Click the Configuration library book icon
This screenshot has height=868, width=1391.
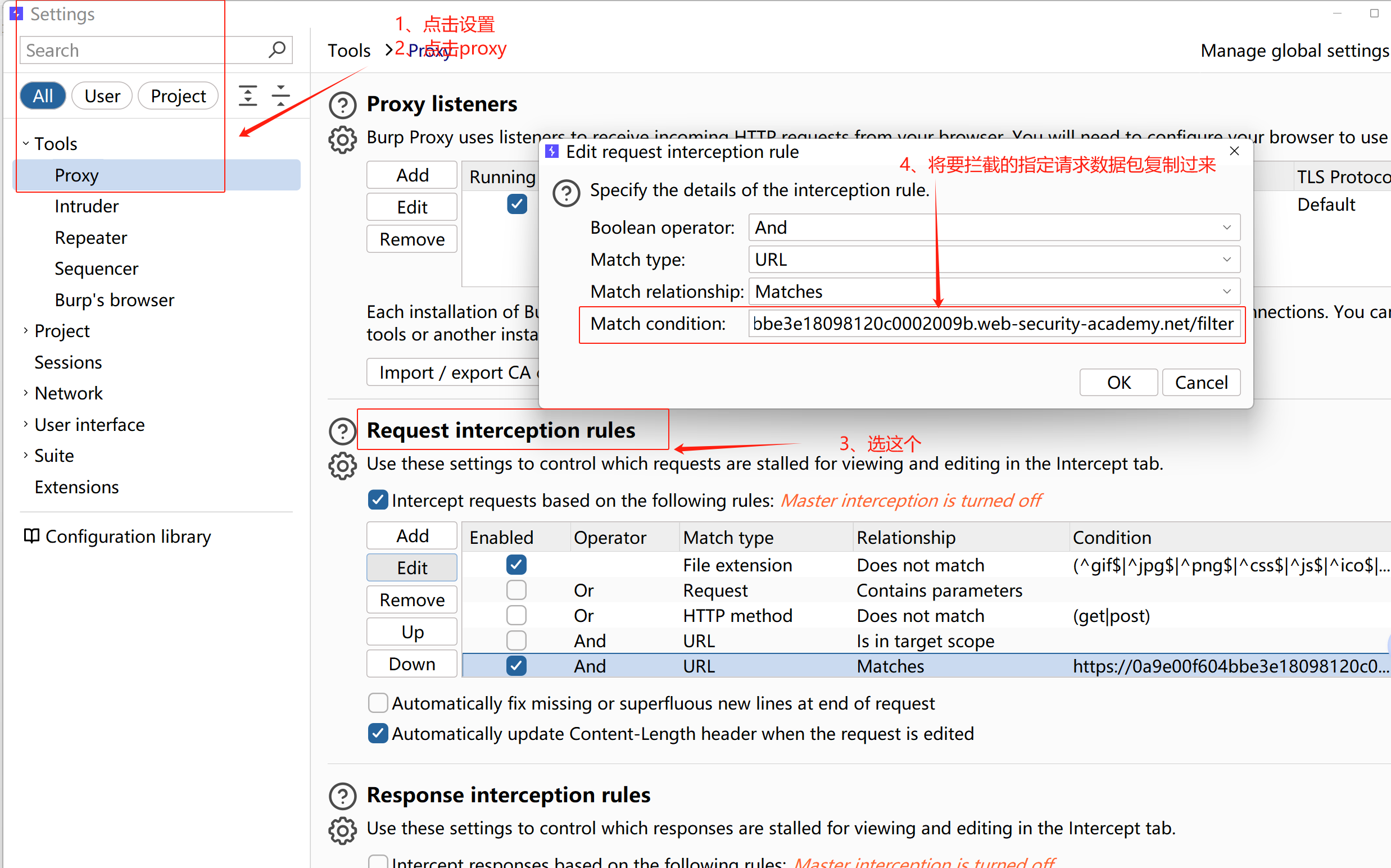31,536
